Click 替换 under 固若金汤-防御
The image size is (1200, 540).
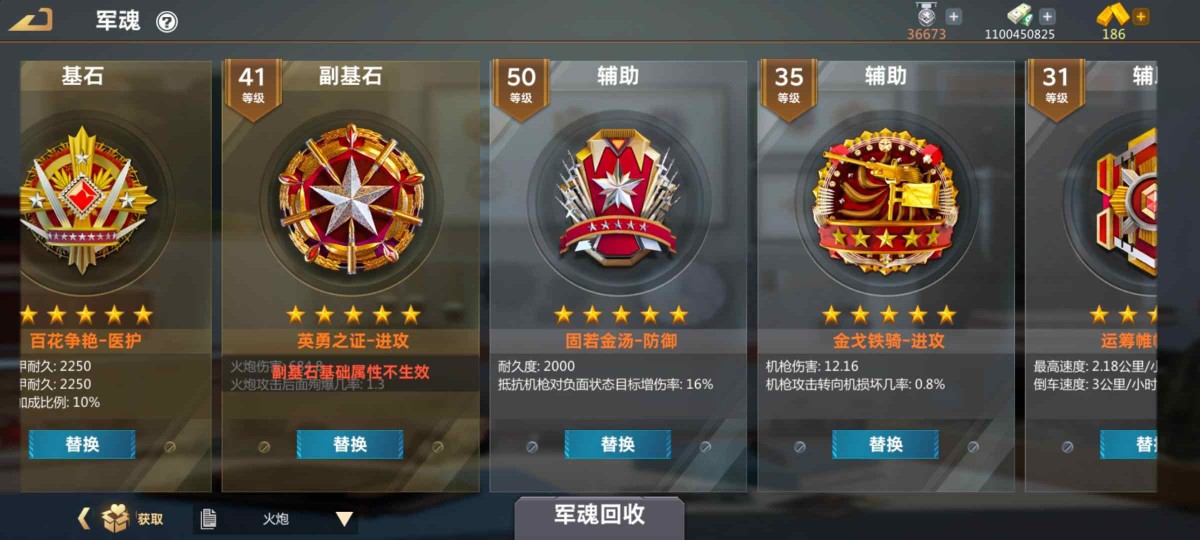click(x=618, y=444)
